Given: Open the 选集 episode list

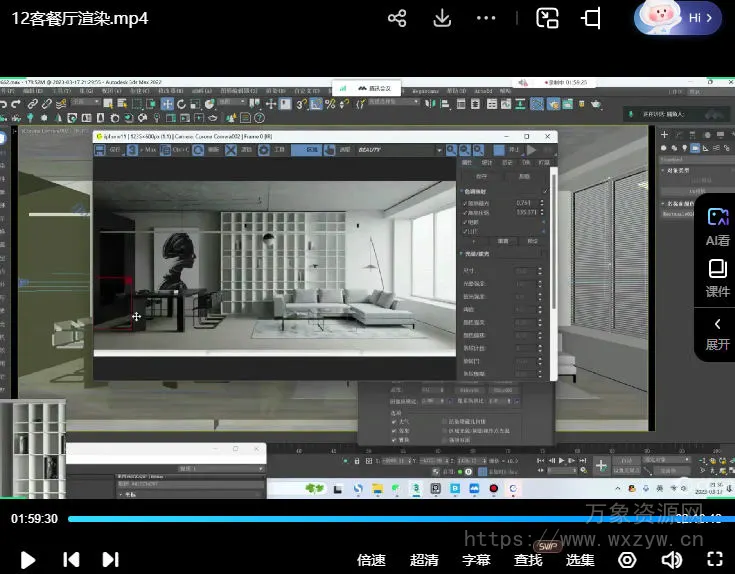Looking at the screenshot, I should click(x=580, y=559).
